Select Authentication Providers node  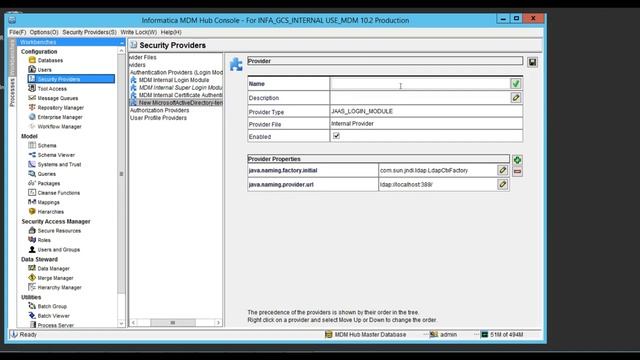point(176,72)
